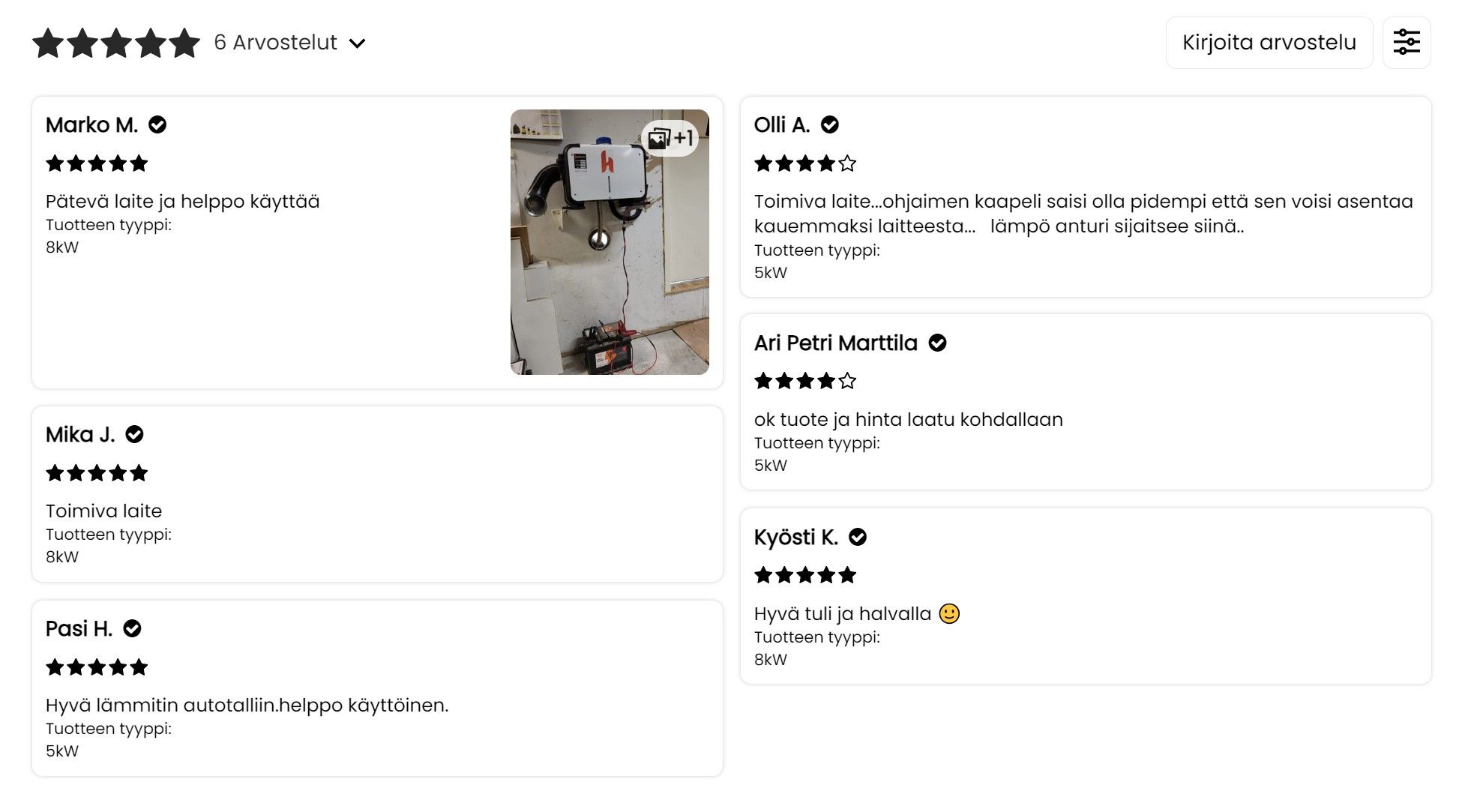Open the review filter settings icon
Screen dimensions: 1468x812
point(1406,43)
